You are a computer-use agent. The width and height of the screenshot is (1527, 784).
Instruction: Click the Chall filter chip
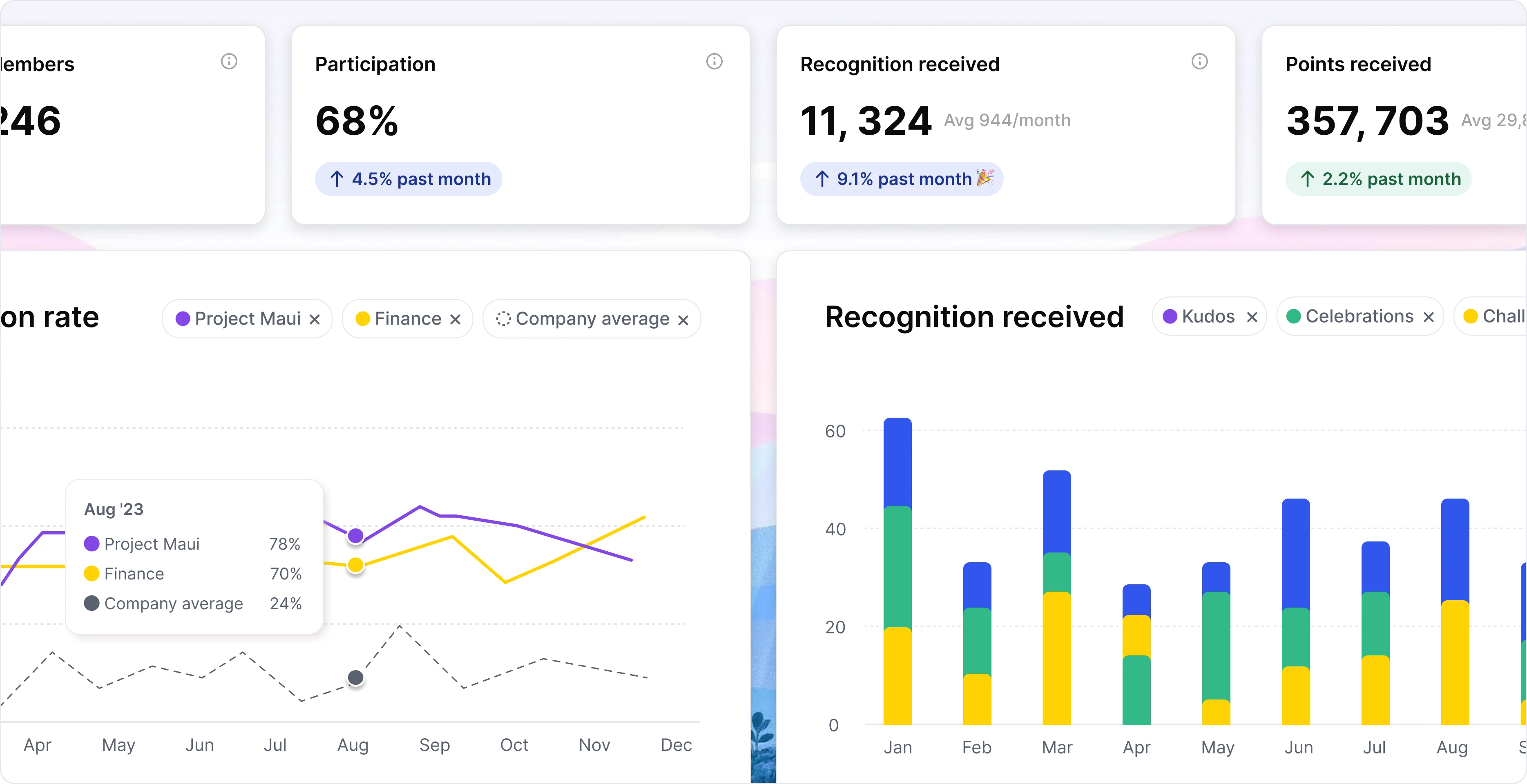coord(1491,316)
